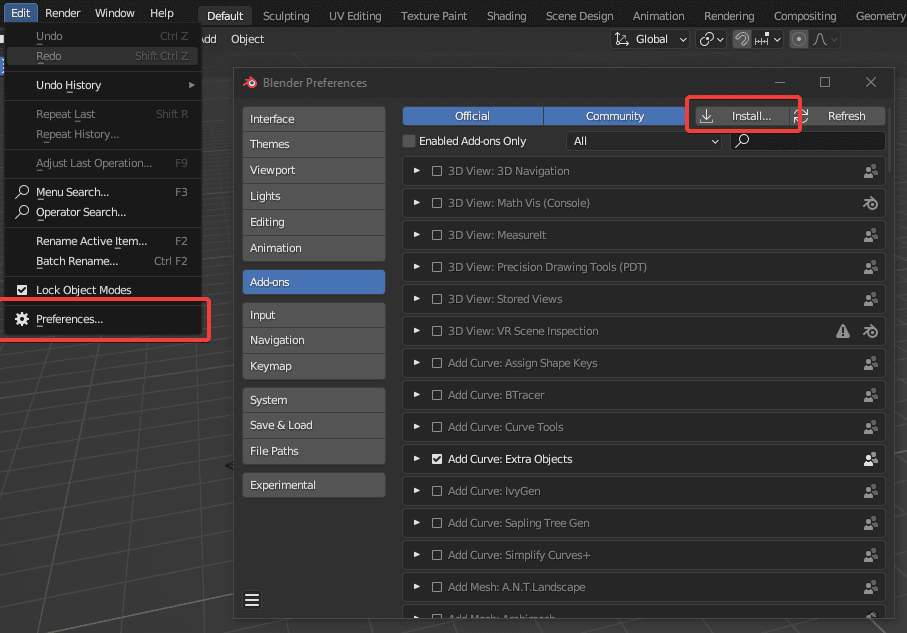Expand the 3D View: 3D Navigation details

coord(417,171)
